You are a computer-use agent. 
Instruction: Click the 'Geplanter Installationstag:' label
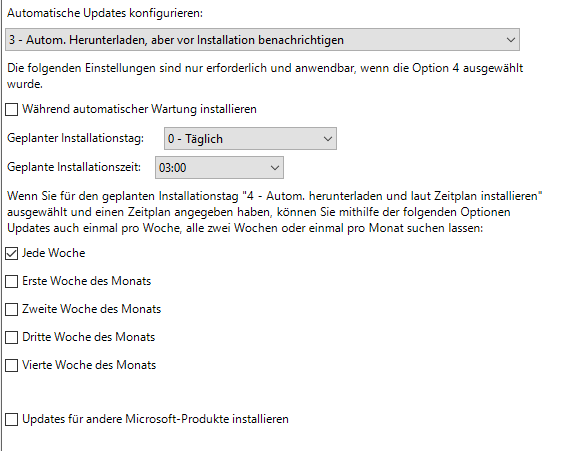point(76,138)
